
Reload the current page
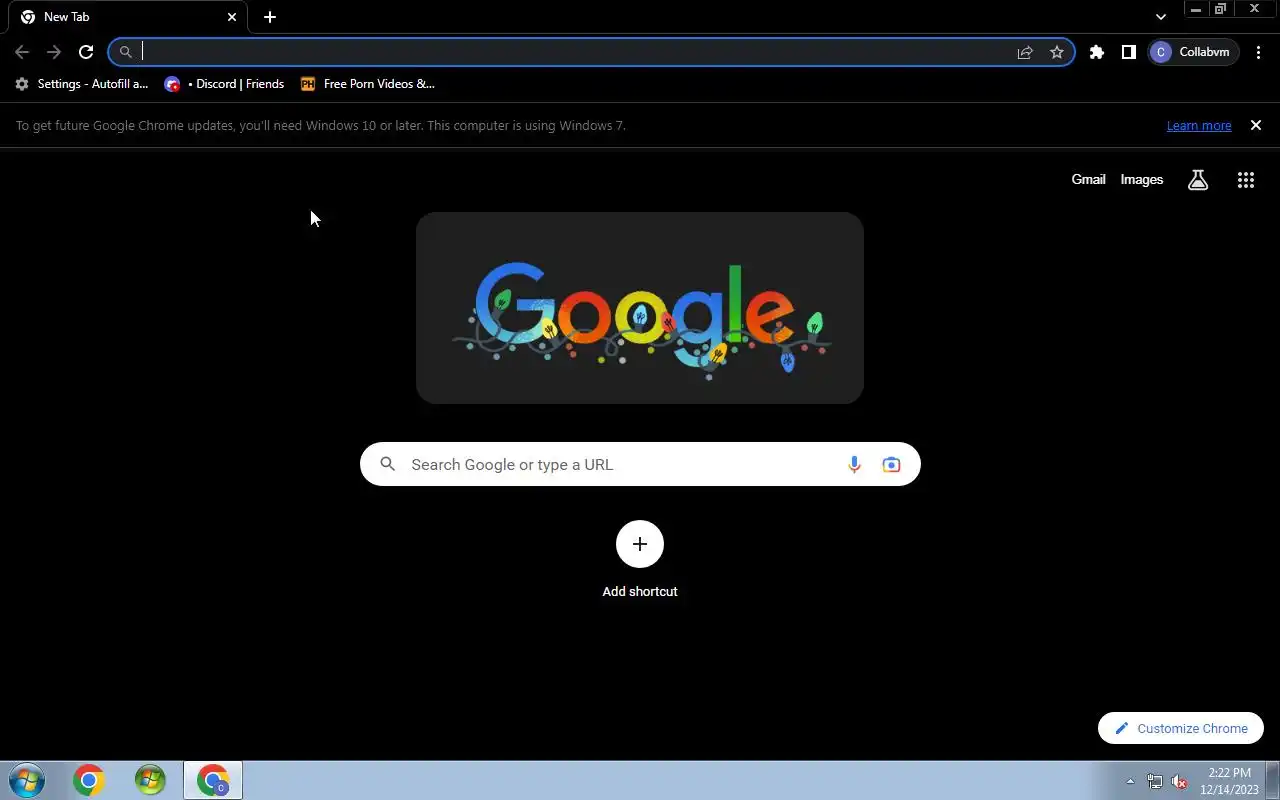pyautogui.click(x=86, y=52)
